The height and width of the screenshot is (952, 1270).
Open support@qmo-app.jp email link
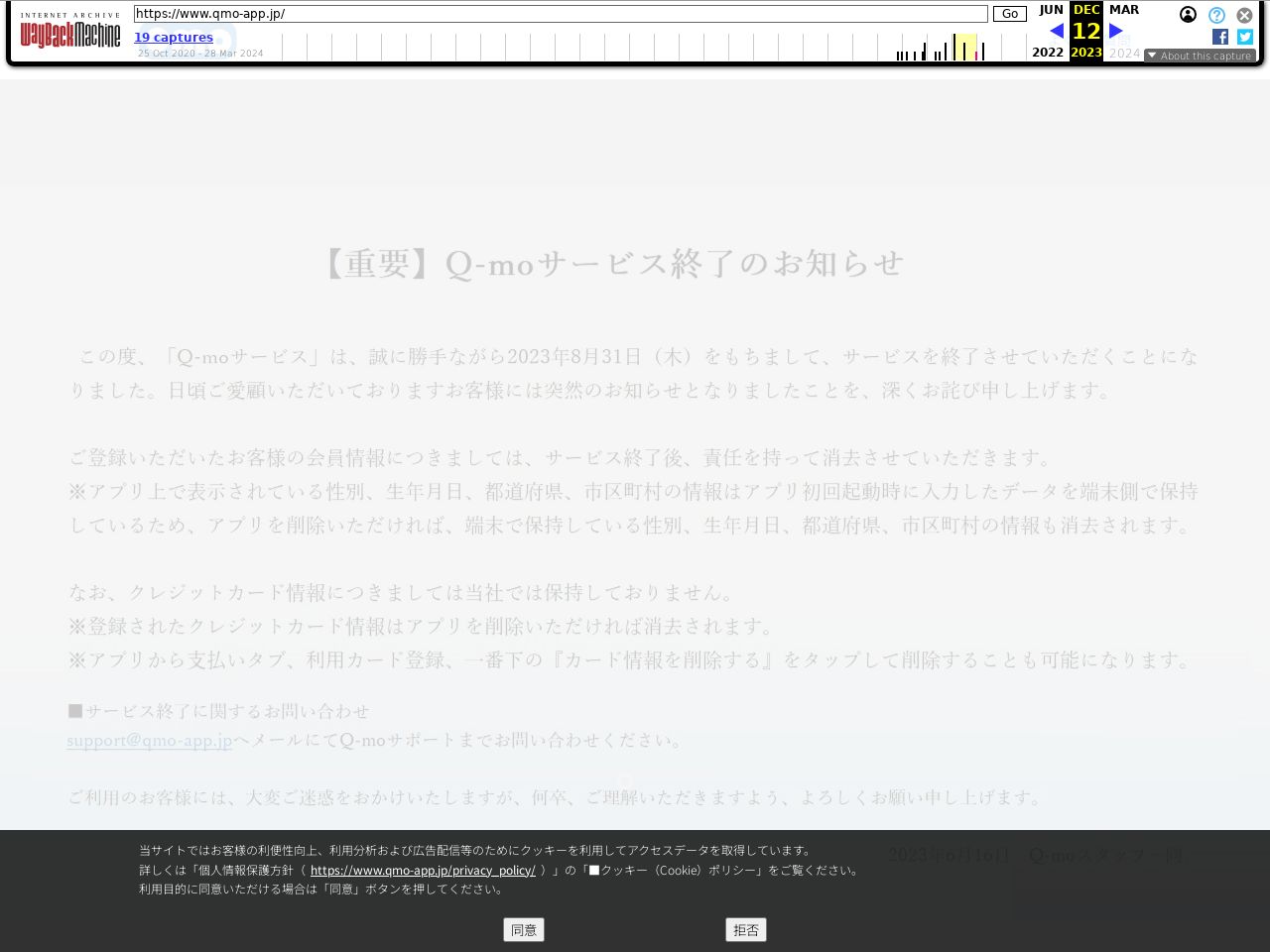pos(150,740)
